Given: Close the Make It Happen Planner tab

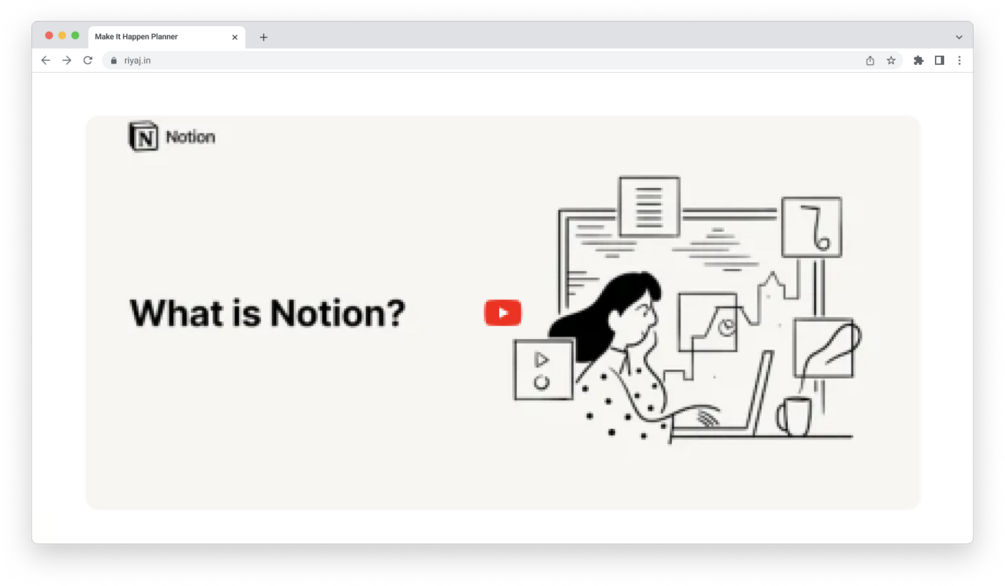Looking at the screenshot, I should [x=235, y=37].
